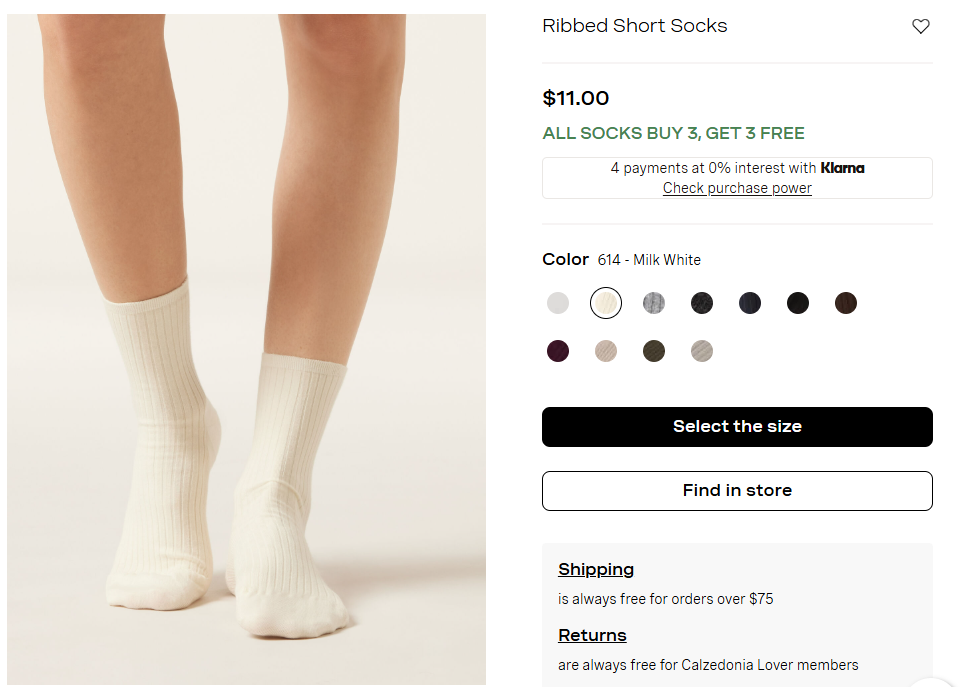Image resolution: width=971 pixels, height=687 pixels.
Task: Select the Milk White color swatch
Action: point(606,303)
